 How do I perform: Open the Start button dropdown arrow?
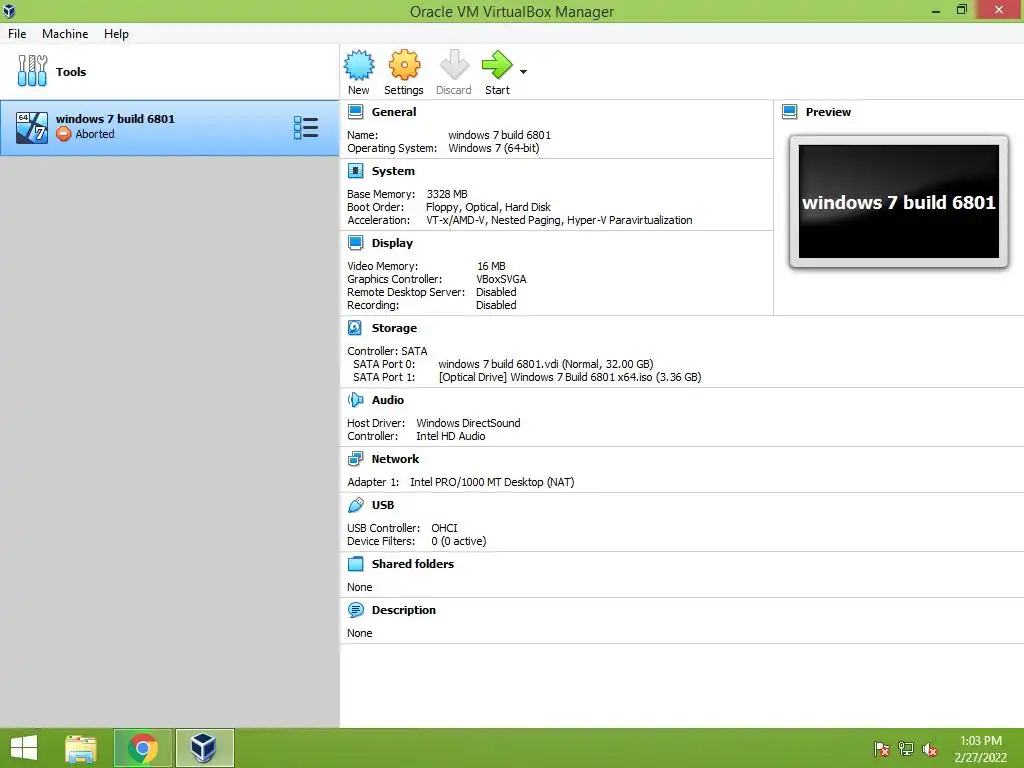[523, 71]
